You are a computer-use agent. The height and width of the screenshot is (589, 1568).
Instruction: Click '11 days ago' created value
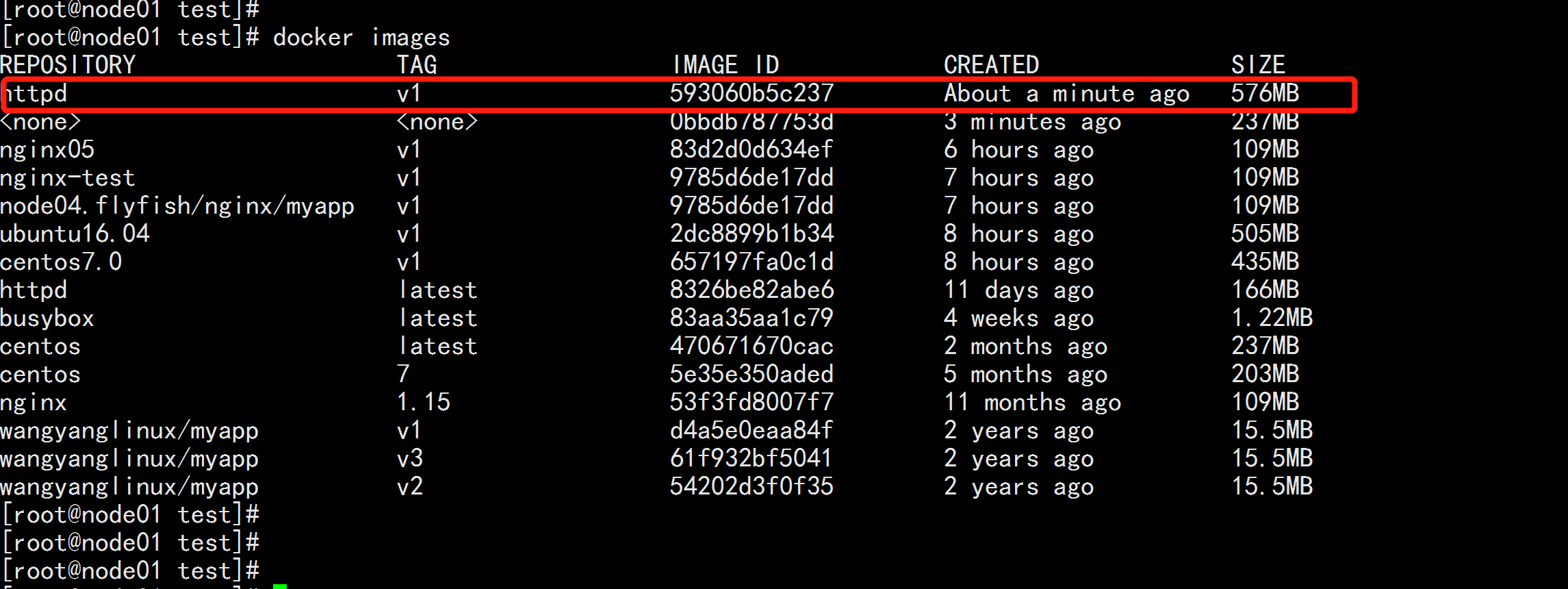tap(1018, 290)
